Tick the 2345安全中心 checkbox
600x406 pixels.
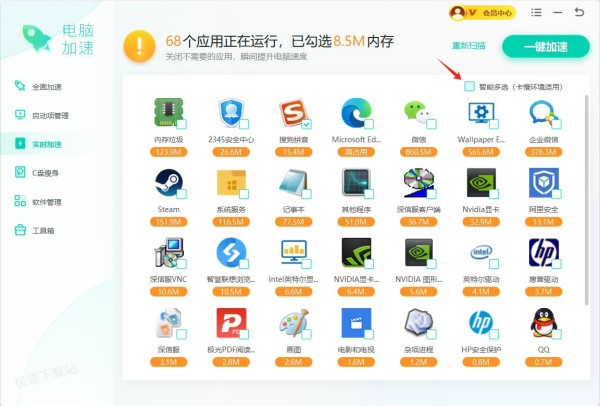pos(244,124)
